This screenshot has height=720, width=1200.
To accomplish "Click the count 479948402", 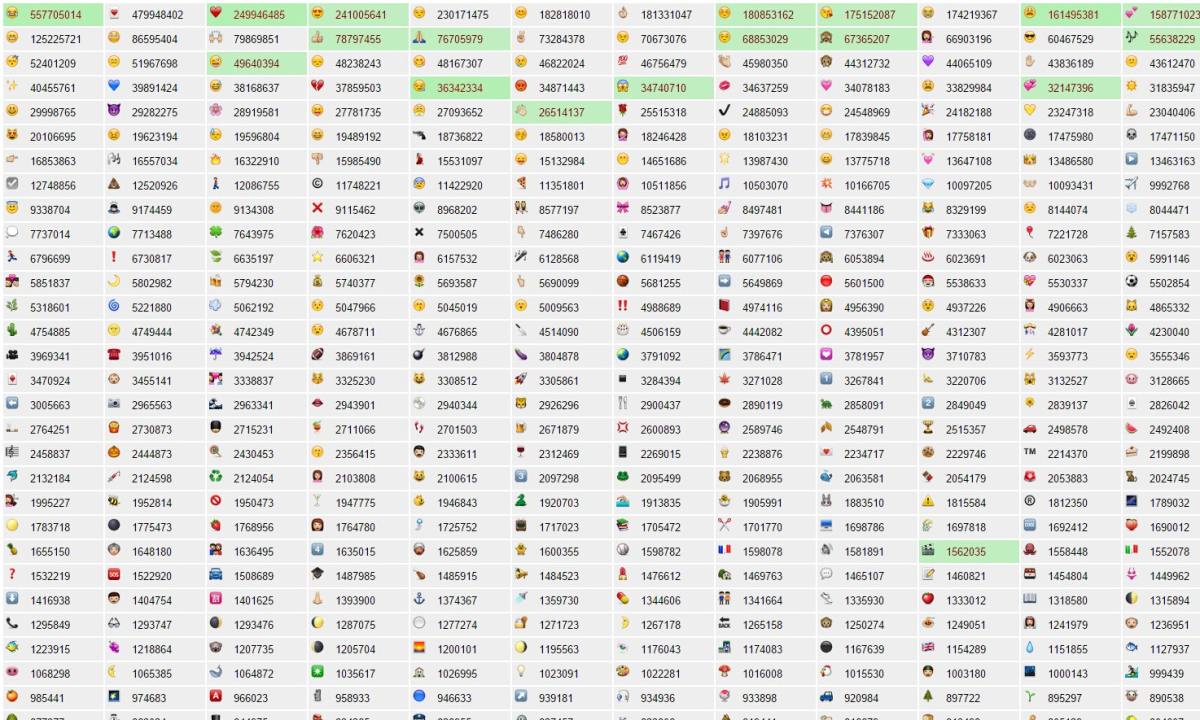I will click(158, 15).
